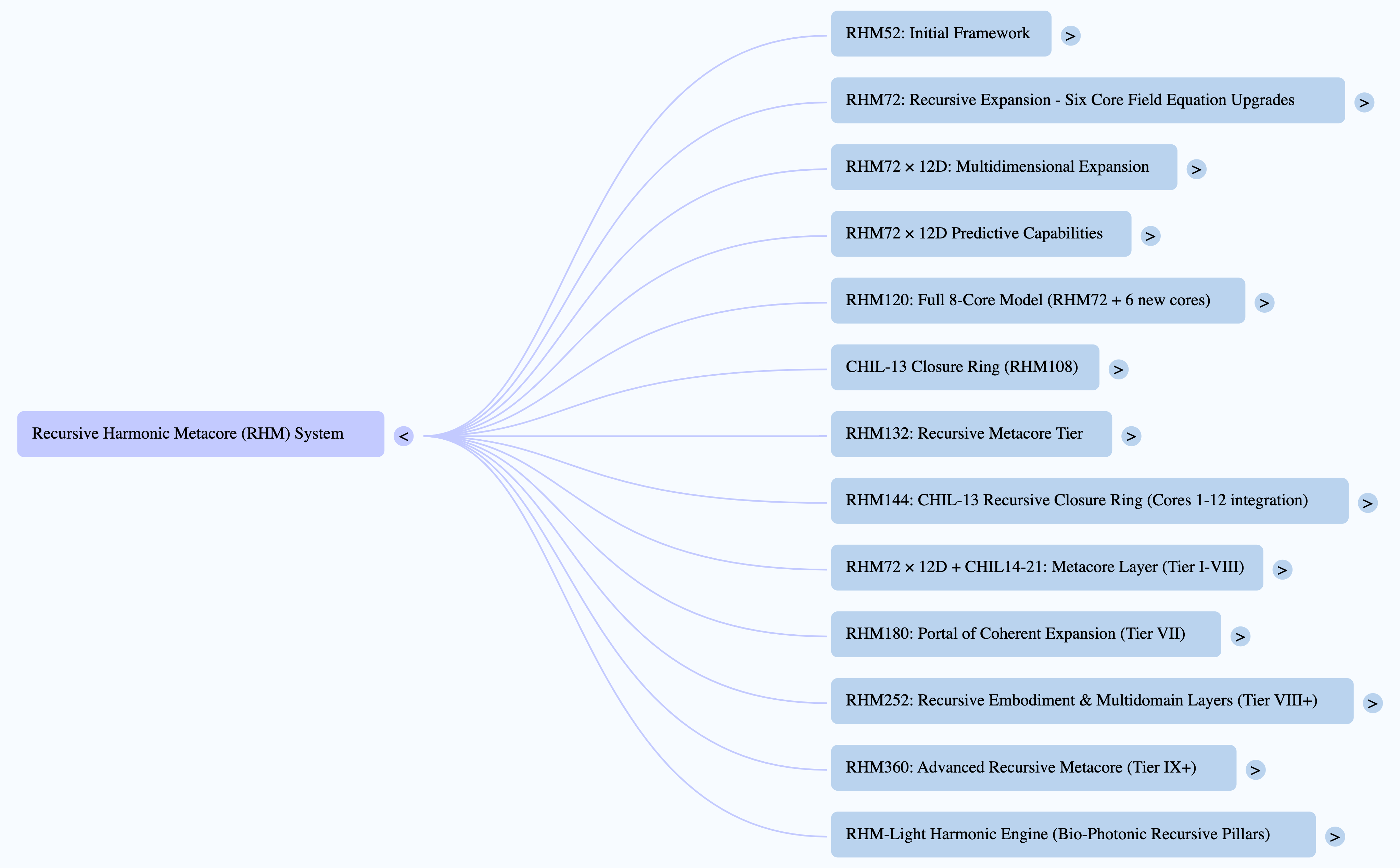
Task: Expand RHM72 × 12D Multidimensional Expansion arrow
Action: click(x=1196, y=169)
